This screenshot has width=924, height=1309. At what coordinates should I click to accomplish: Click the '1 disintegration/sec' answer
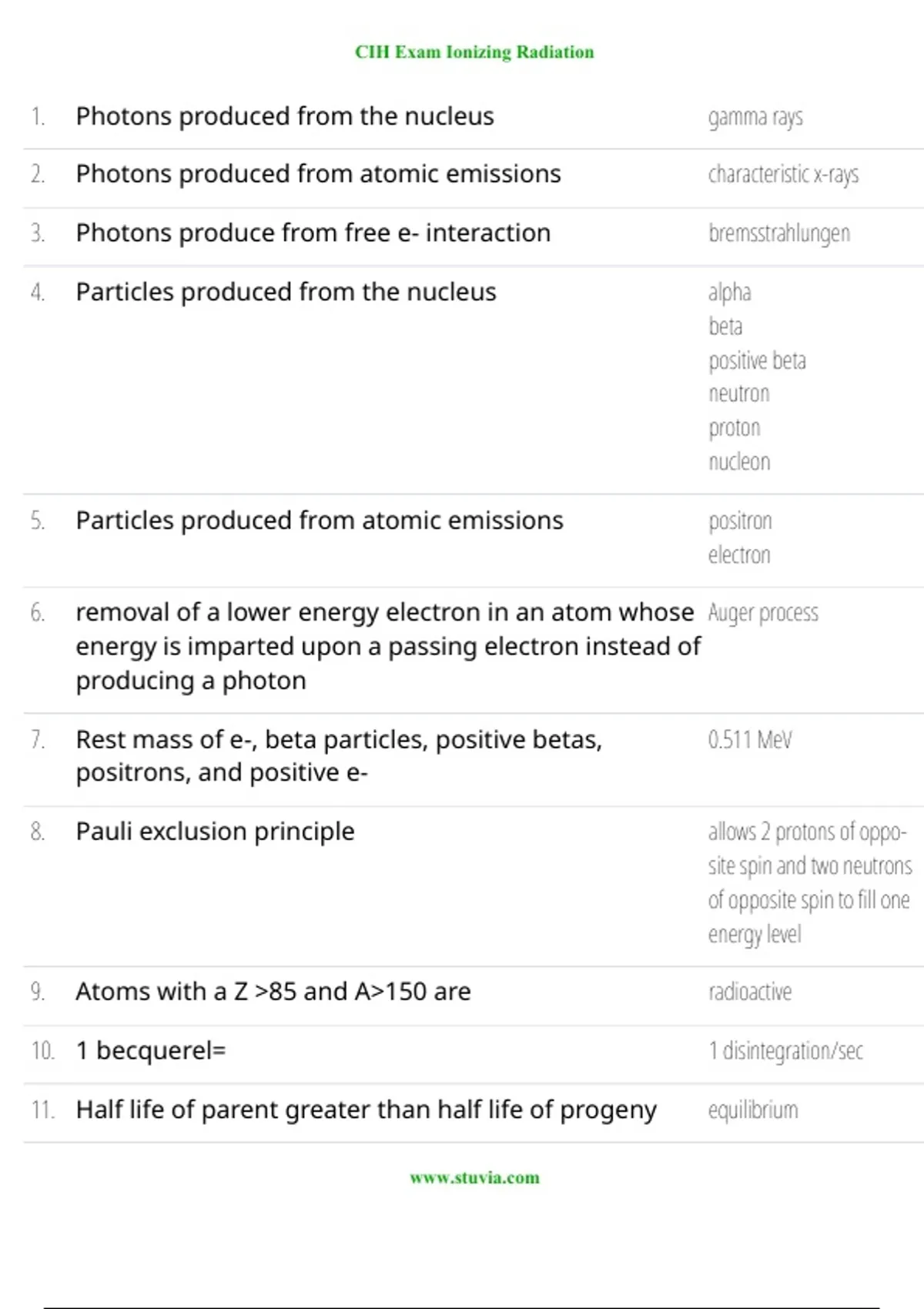[x=785, y=1051]
